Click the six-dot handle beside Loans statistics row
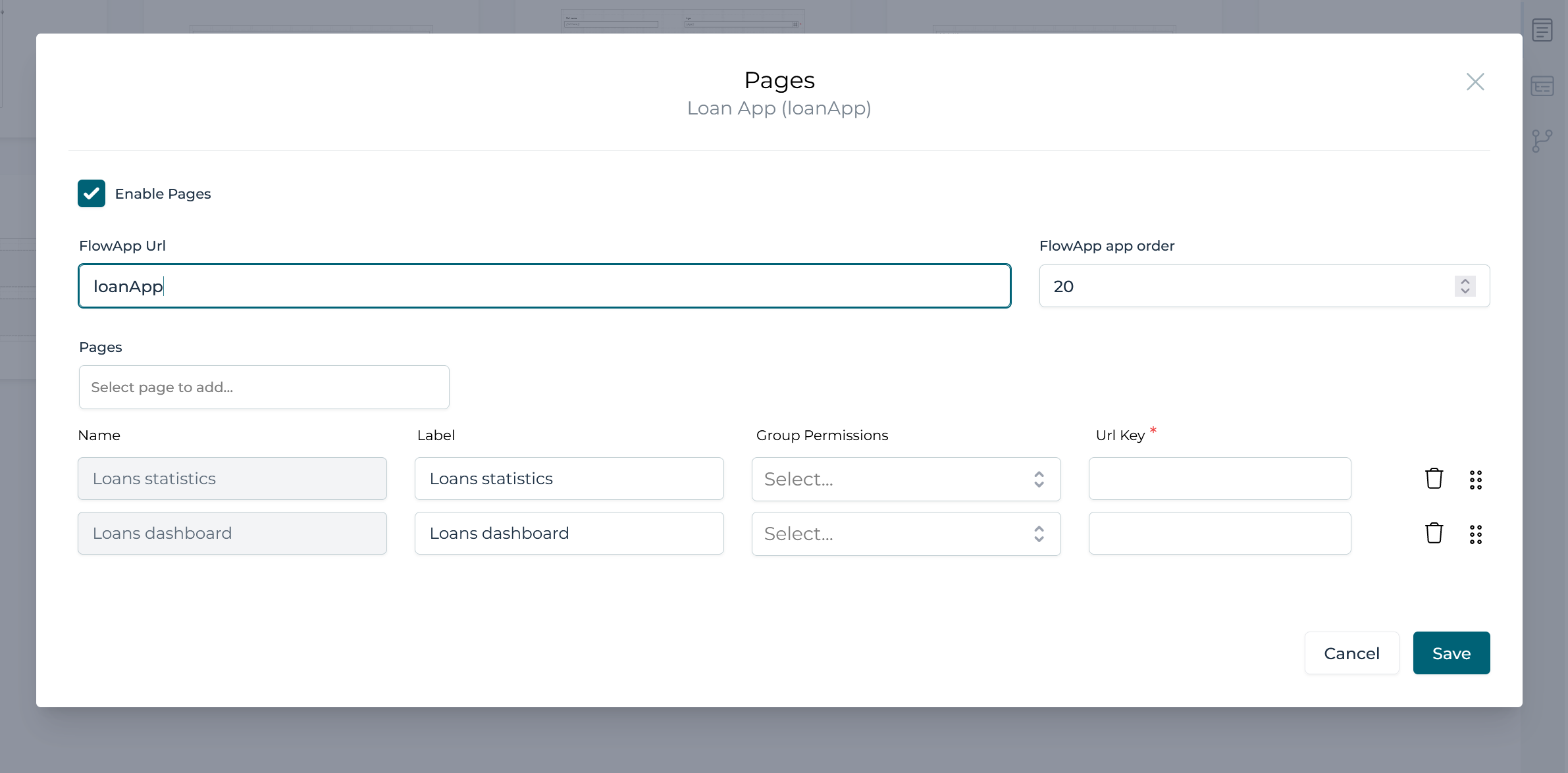The height and width of the screenshot is (773, 1568). pyautogui.click(x=1476, y=480)
